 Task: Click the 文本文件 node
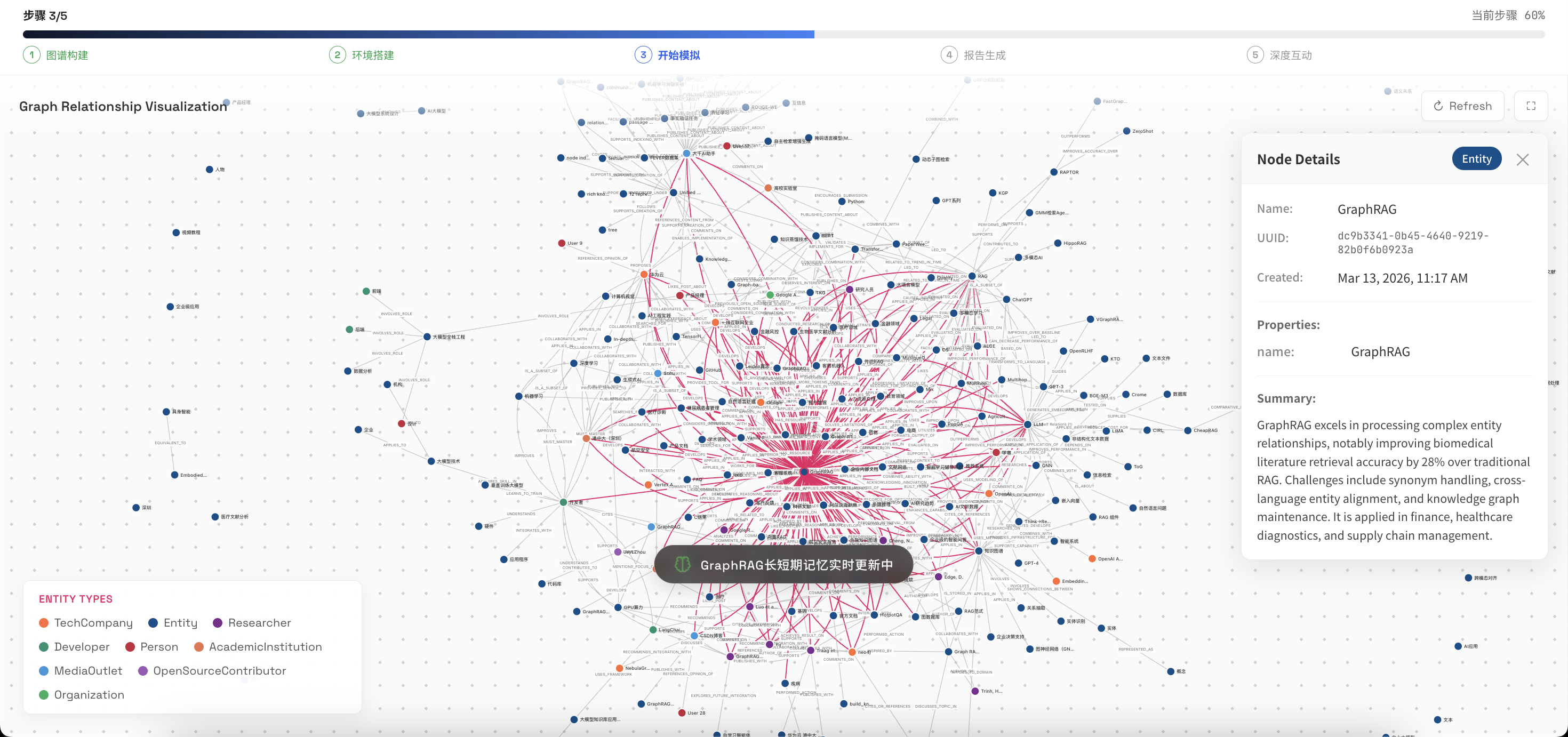1146,358
